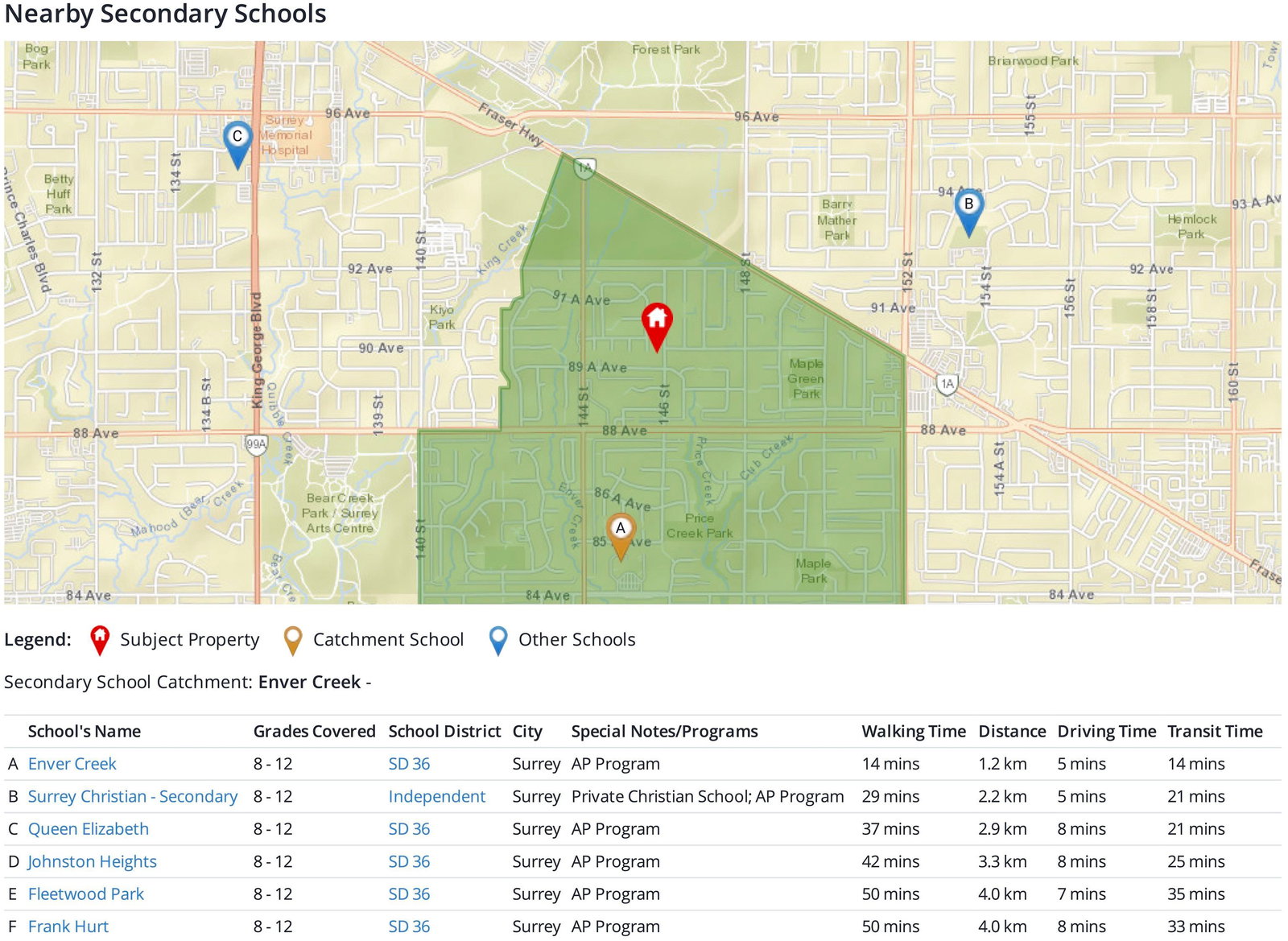
Task: Click the 1.2 km distance cell
Action: point(1003,764)
